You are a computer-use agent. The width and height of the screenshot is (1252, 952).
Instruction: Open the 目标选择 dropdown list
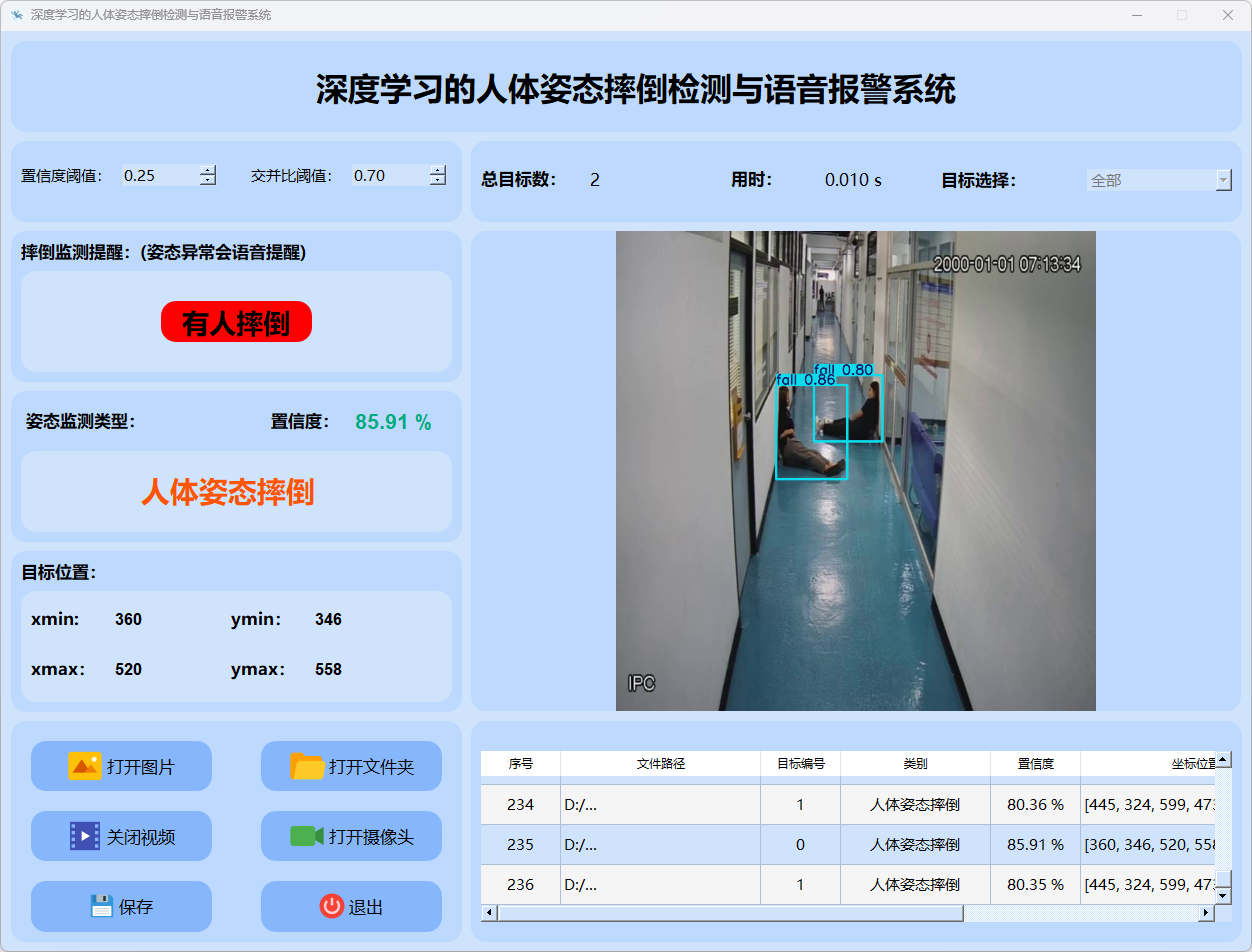click(1223, 180)
